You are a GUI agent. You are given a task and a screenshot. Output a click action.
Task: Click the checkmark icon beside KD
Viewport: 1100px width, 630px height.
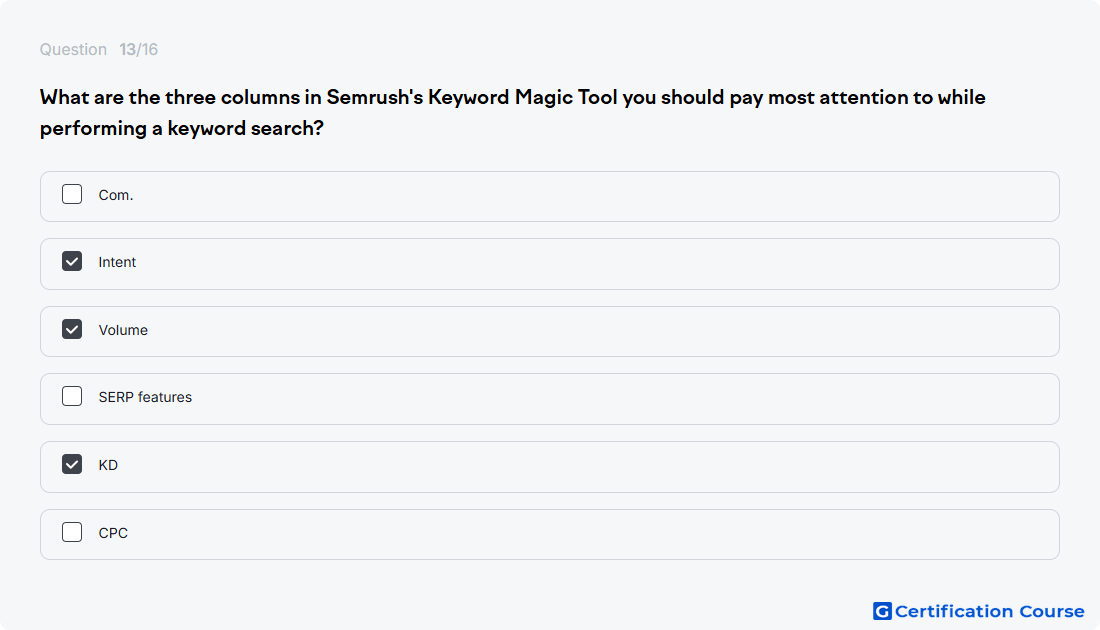72,464
